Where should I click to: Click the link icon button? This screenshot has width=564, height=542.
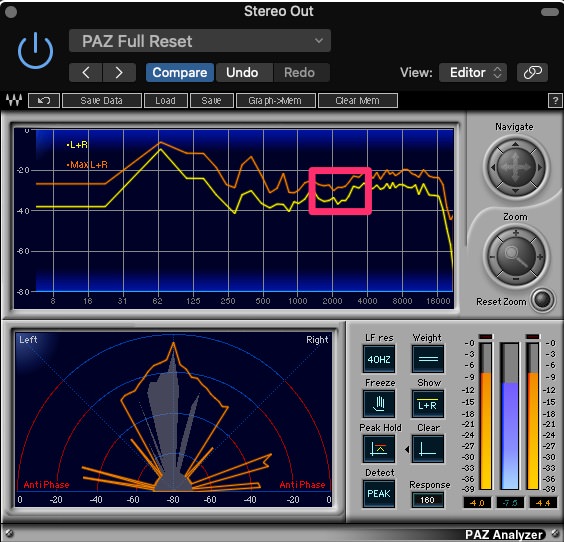tap(533, 73)
